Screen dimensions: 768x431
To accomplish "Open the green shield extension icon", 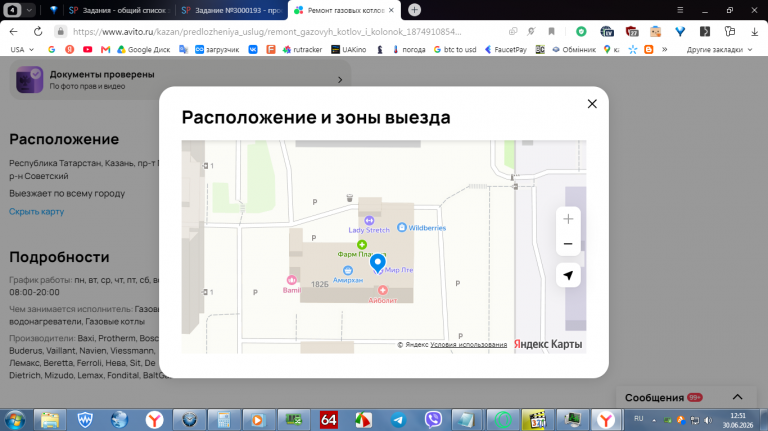I will pyautogui.click(x=581, y=31).
